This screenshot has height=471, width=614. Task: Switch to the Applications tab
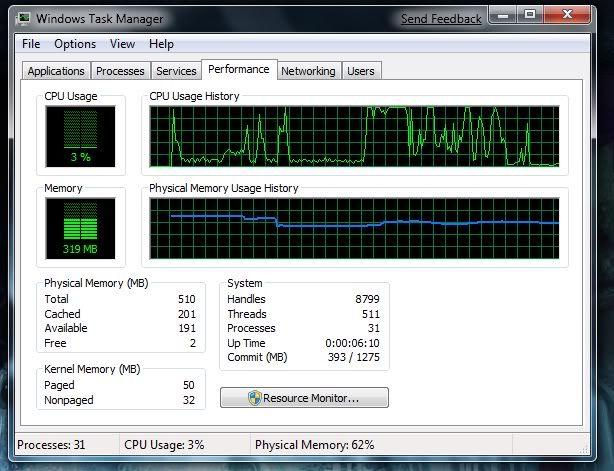[56, 71]
